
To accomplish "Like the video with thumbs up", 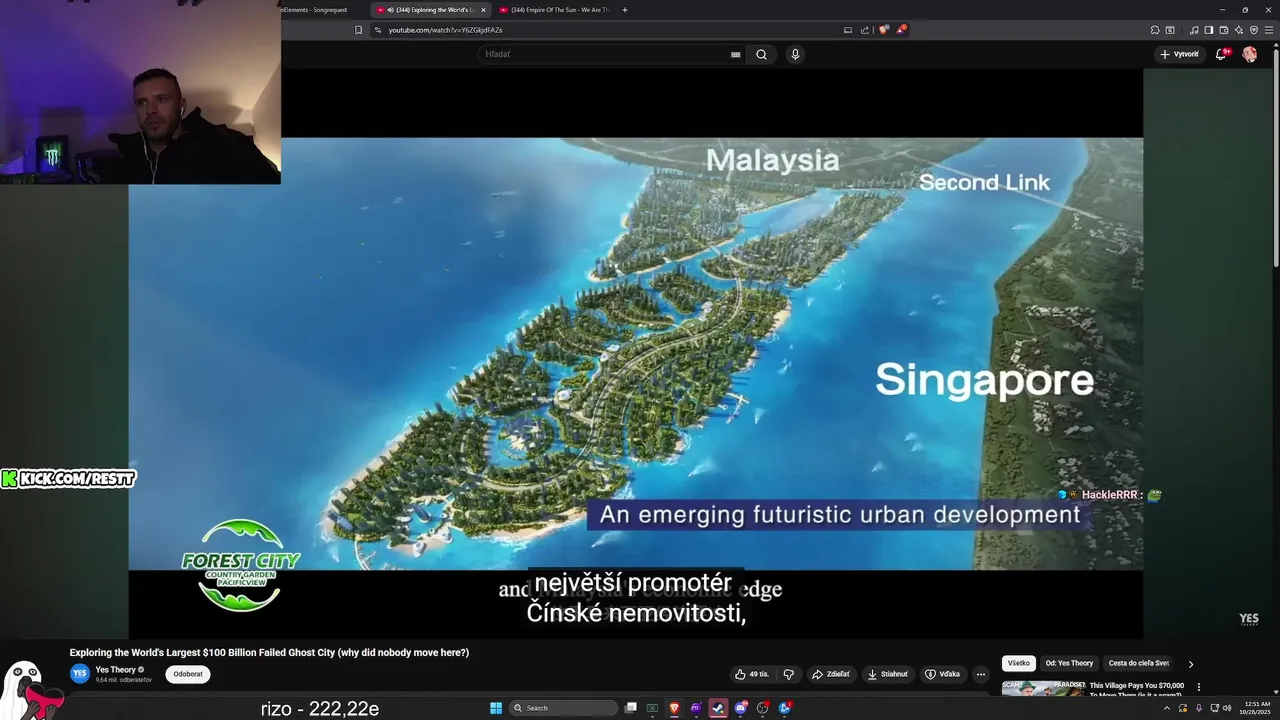I will click(752, 674).
